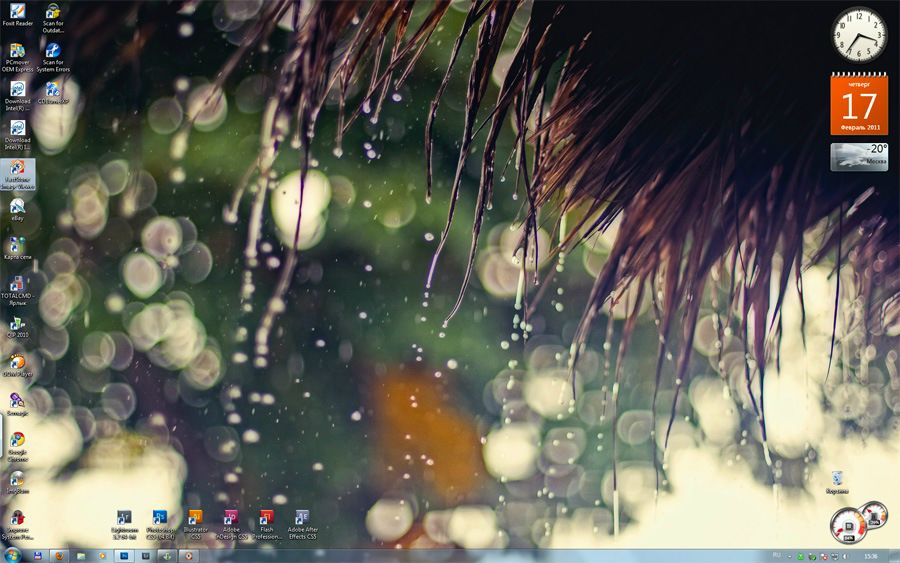Open the Adobe After Effects CS5 shortcut
This screenshot has height=563, width=900.
302,525
